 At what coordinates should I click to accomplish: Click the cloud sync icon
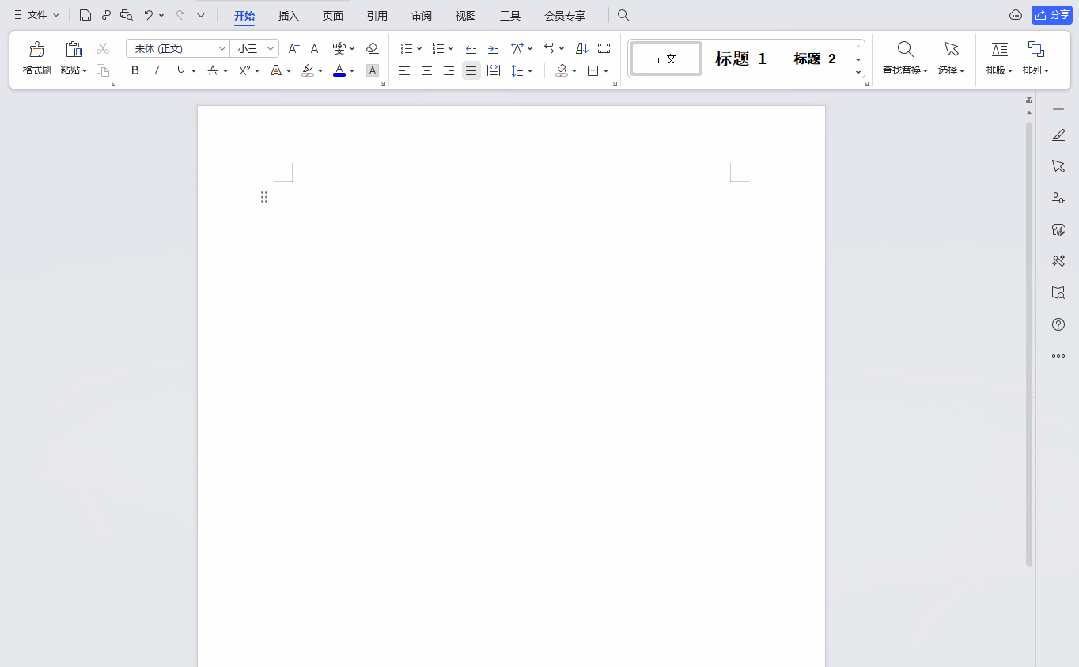click(x=1015, y=15)
